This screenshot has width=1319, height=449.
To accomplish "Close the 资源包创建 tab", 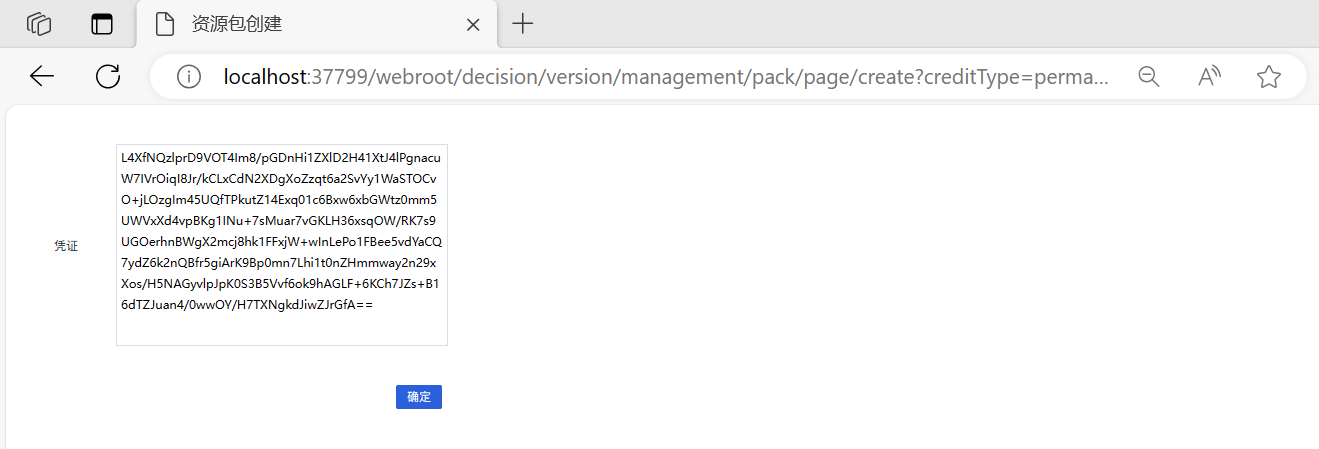I will [474, 25].
